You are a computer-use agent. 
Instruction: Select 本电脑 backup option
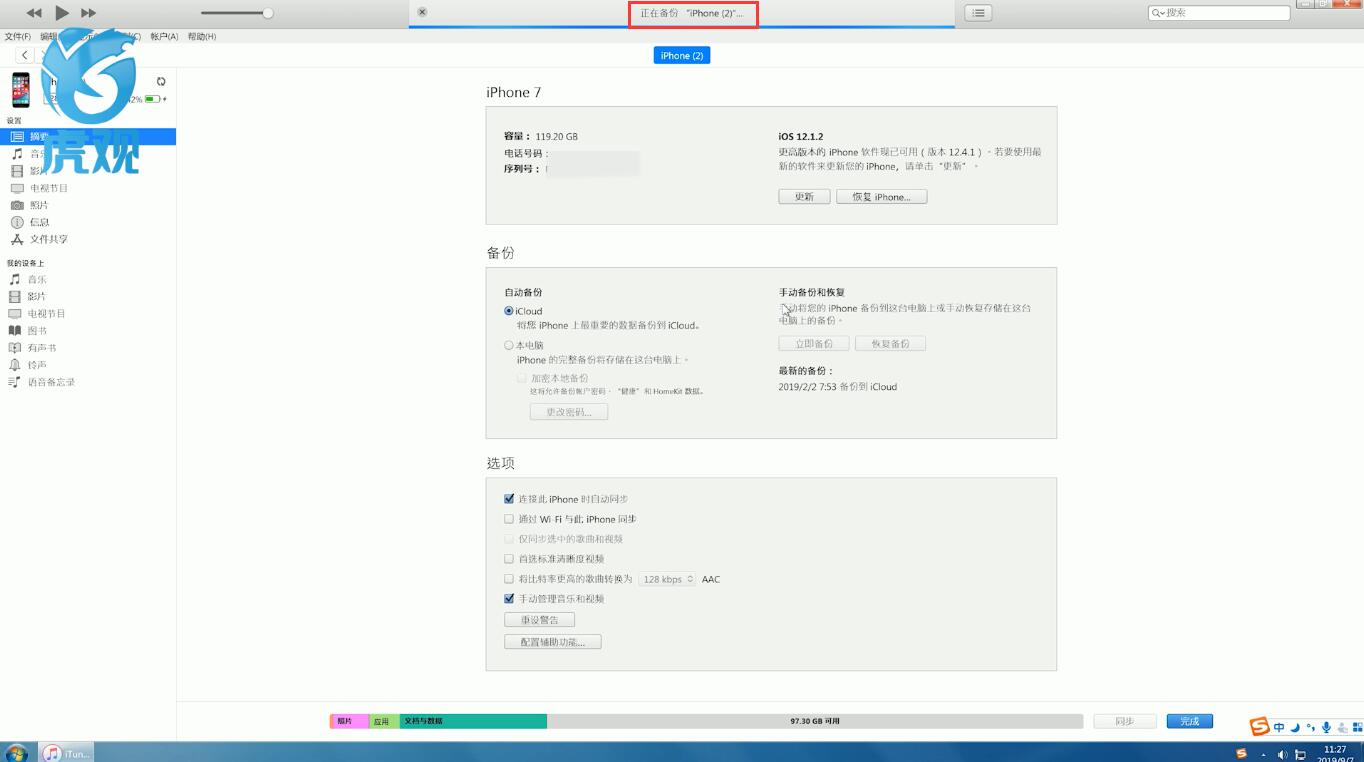click(x=509, y=345)
